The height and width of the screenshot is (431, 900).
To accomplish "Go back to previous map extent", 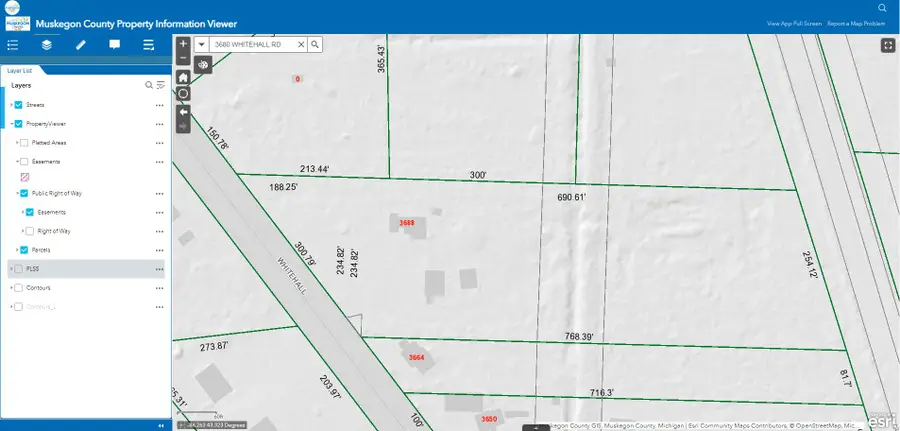I will (x=183, y=111).
